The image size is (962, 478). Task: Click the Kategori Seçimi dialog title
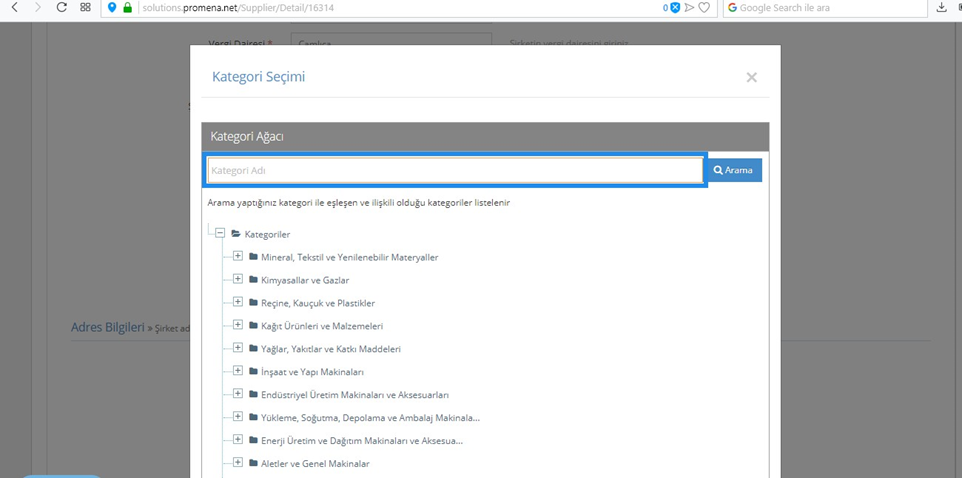[258, 77]
